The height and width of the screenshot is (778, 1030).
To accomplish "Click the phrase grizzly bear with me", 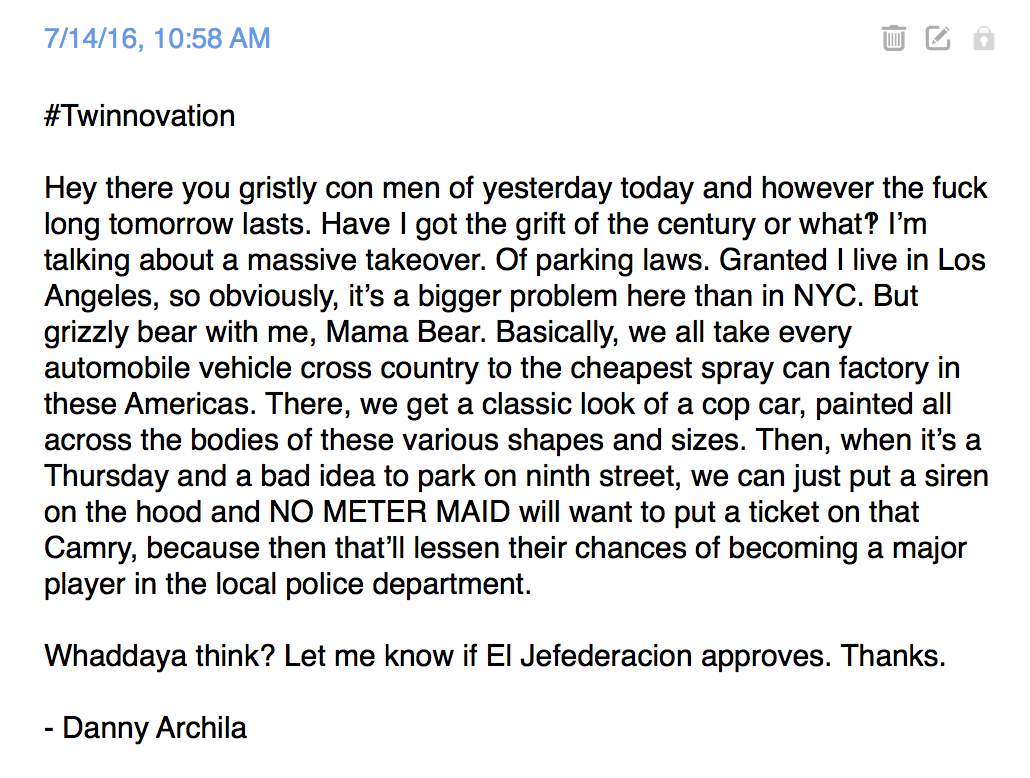I will click(x=181, y=332).
